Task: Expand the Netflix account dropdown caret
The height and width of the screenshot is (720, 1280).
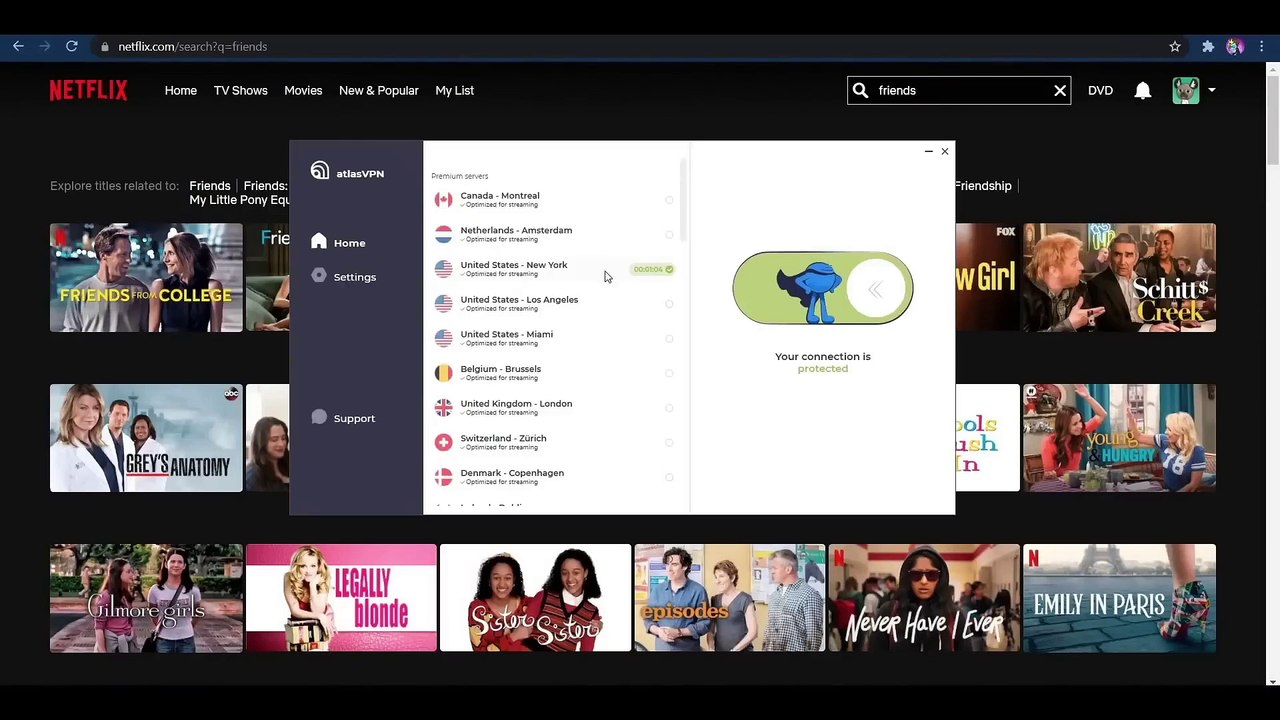Action: (x=1211, y=90)
